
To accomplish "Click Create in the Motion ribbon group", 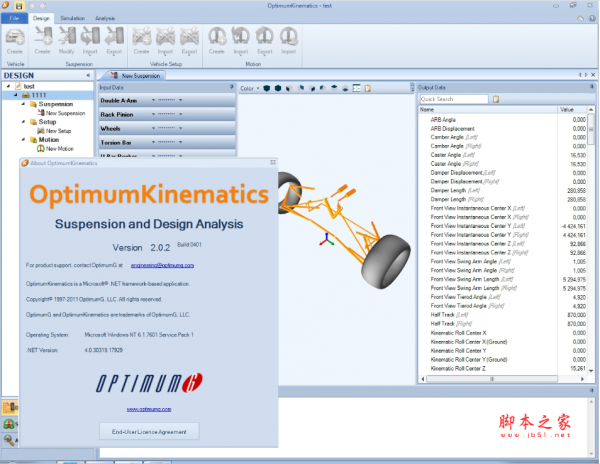I will click(x=217, y=40).
